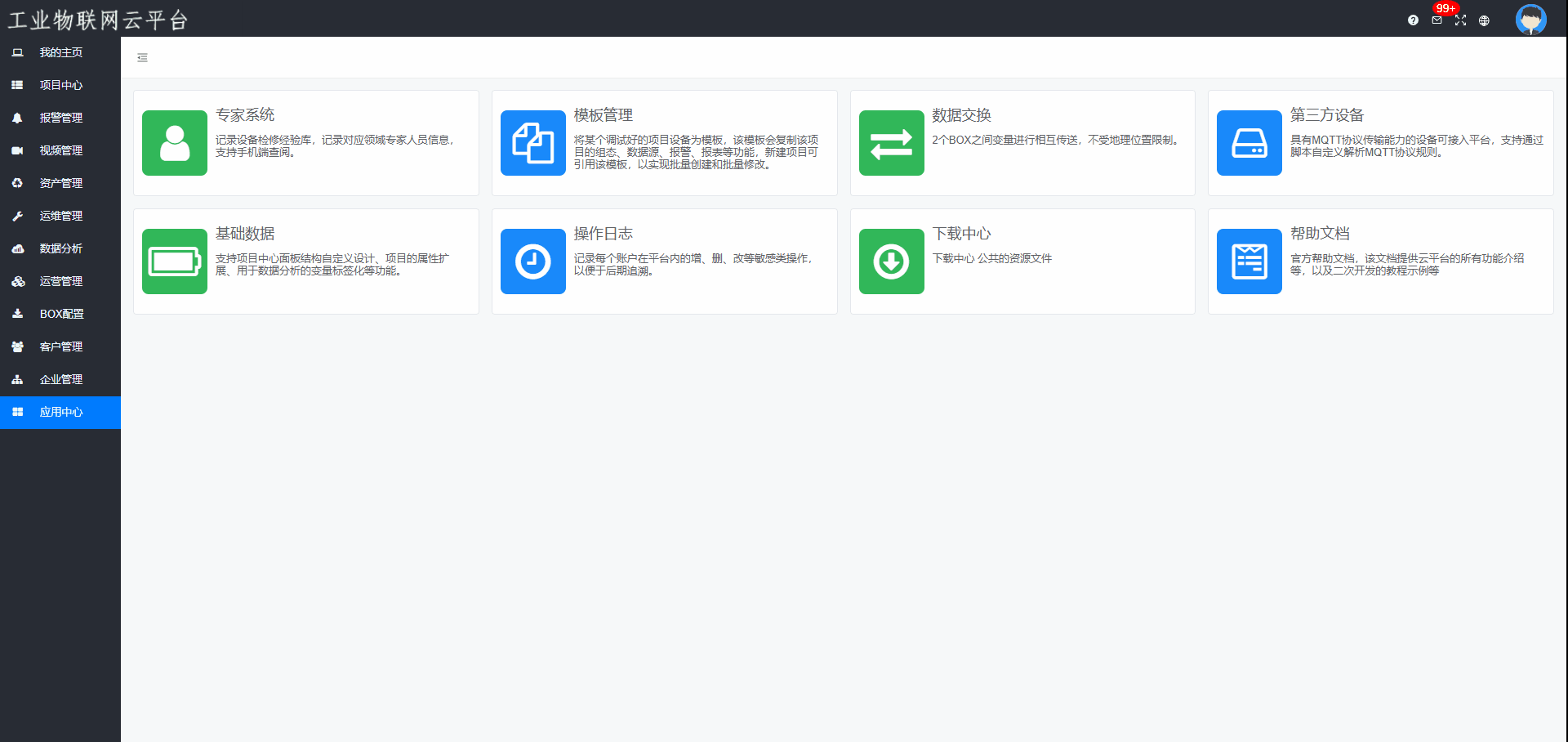The width and height of the screenshot is (1568, 742).
Task: Open the Operation Log clock icon
Action: tap(532, 261)
